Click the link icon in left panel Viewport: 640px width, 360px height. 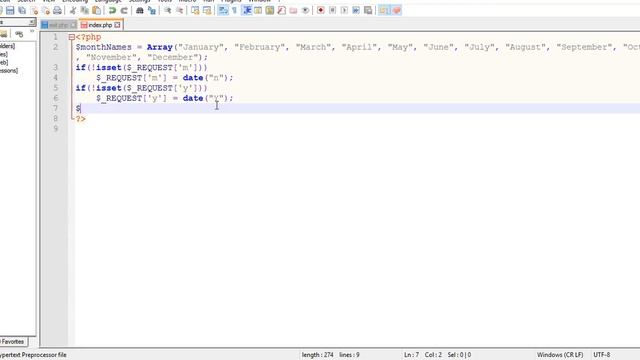[19, 34]
